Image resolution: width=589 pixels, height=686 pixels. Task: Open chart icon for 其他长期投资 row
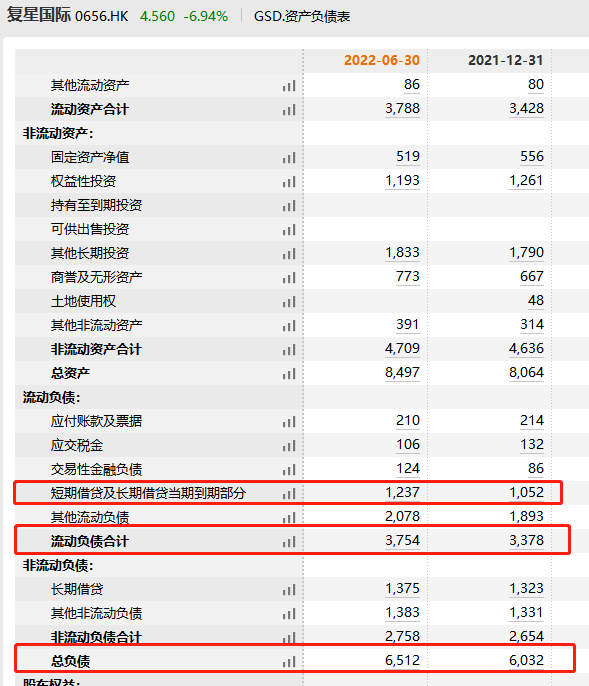[289, 254]
